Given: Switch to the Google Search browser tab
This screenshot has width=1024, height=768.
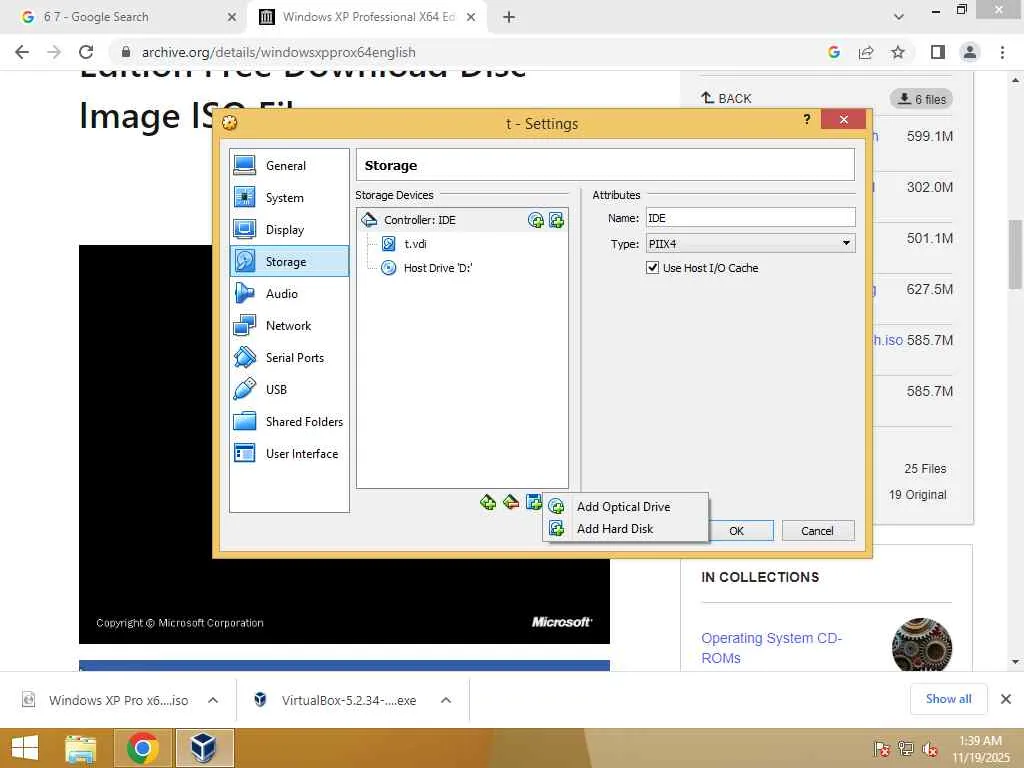Looking at the screenshot, I should pos(124,17).
